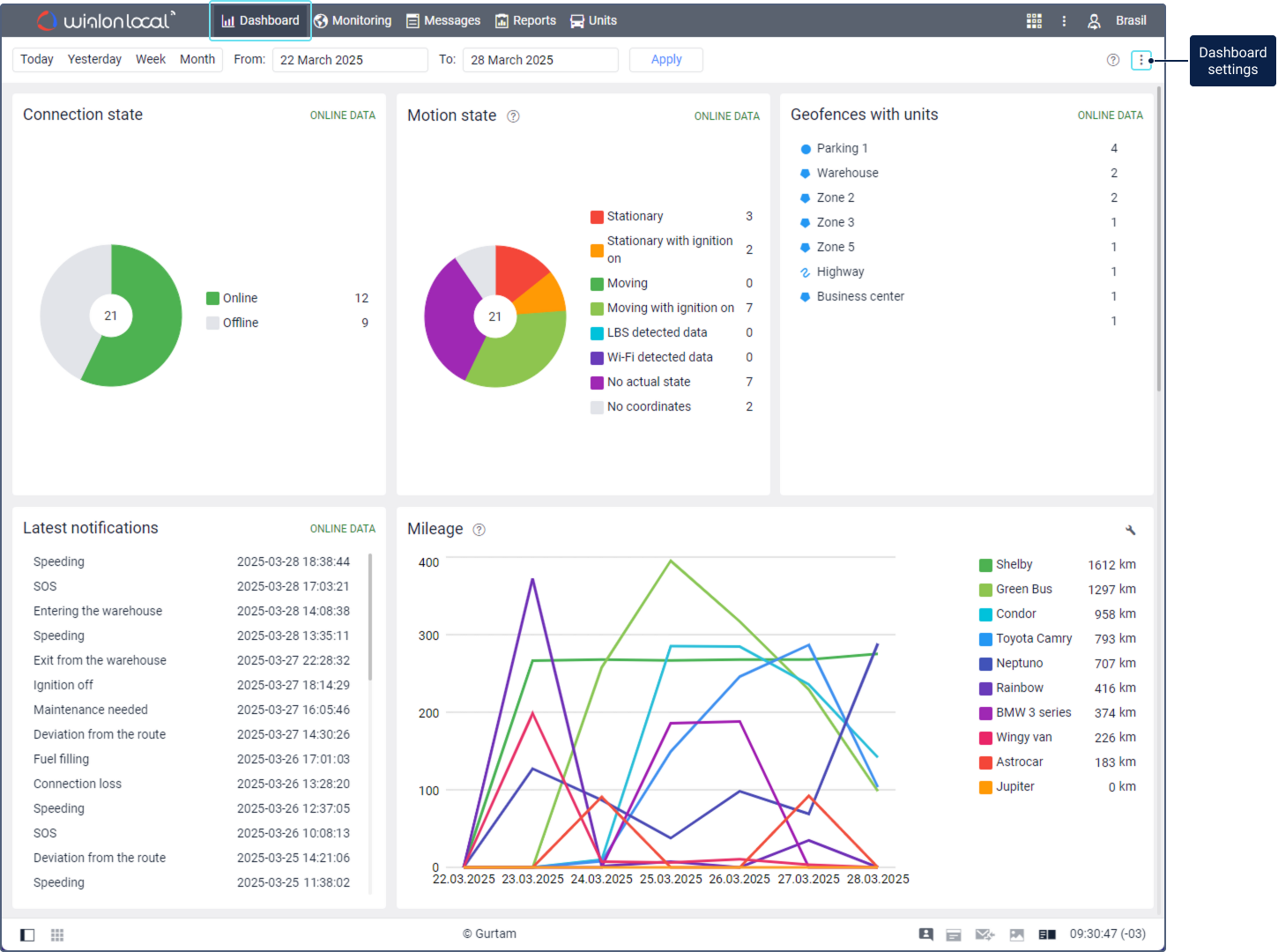Open Mileage wrench settings icon
This screenshot has height=952, width=1278.
[x=1131, y=530]
